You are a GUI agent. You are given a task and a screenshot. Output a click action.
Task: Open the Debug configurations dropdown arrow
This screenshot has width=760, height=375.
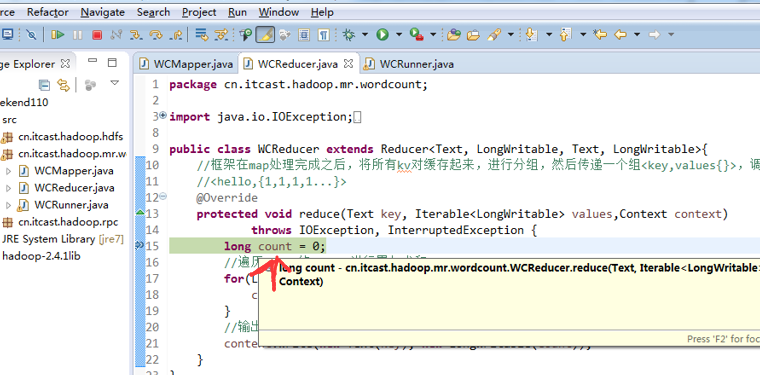[x=364, y=34]
